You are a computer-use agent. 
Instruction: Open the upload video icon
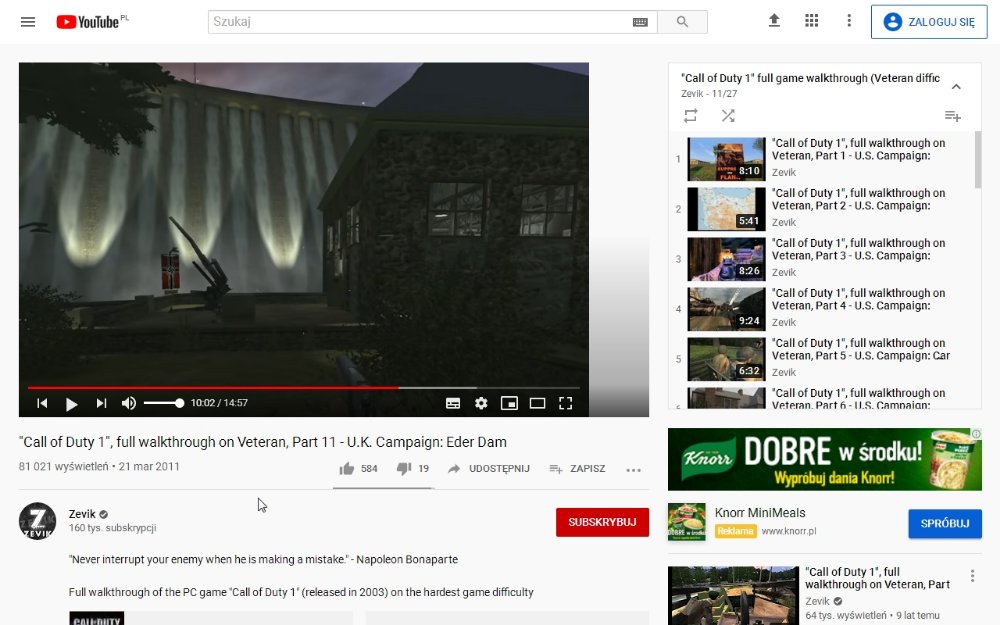pyautogui.click(x=774, y=20)
